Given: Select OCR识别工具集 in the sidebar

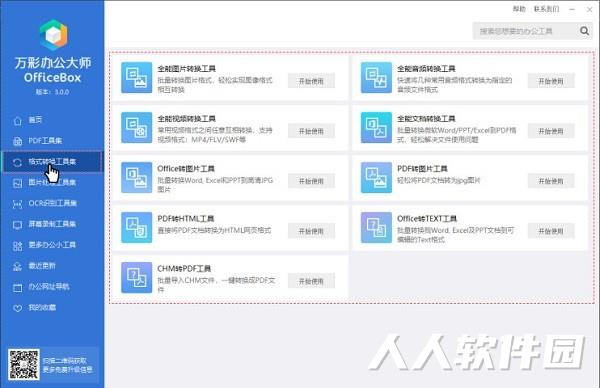Looking at the screenshot, I should 52,203.
